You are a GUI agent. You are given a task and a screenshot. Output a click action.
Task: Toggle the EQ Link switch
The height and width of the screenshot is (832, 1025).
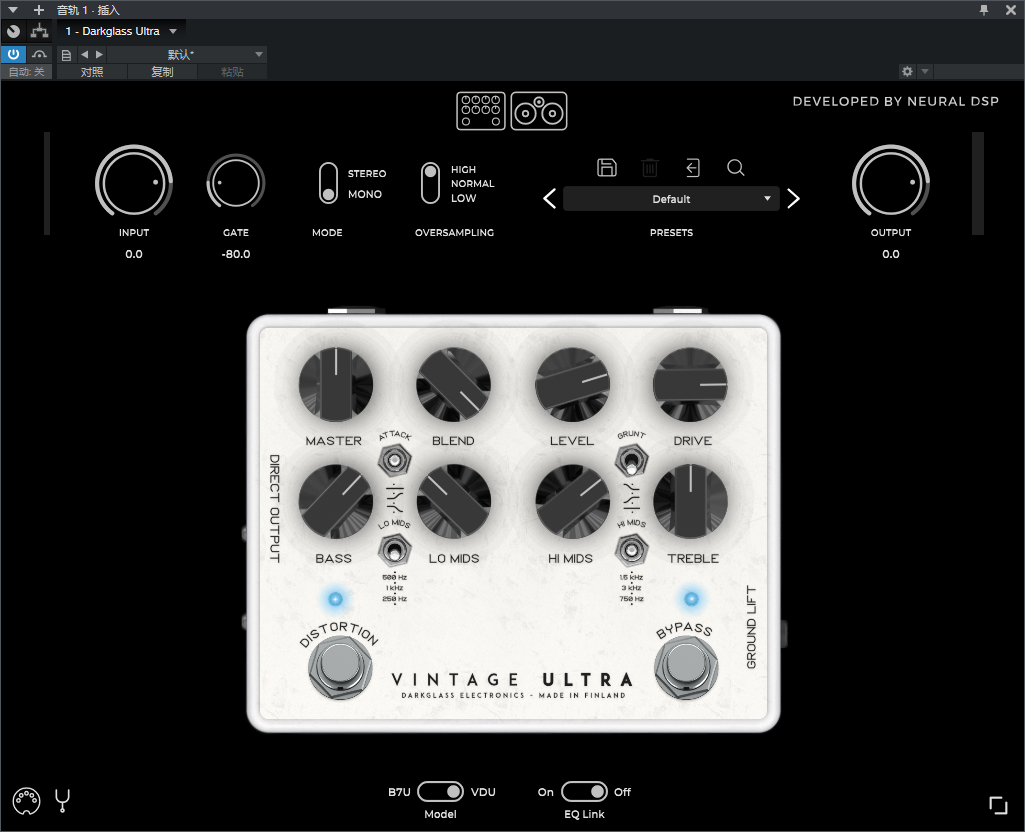coord(584,791)
